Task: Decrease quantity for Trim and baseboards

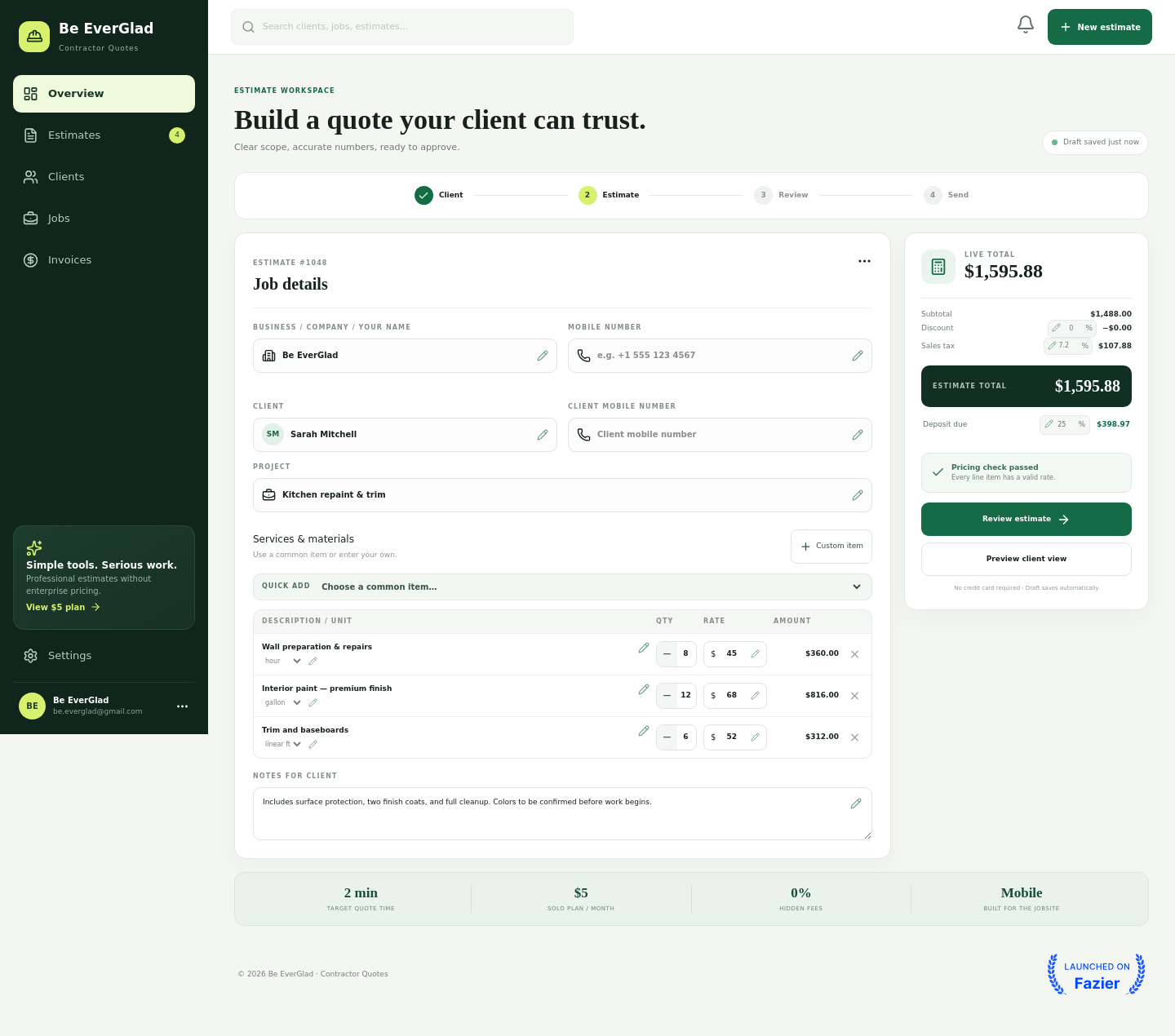Action: [x=667, y=737]
